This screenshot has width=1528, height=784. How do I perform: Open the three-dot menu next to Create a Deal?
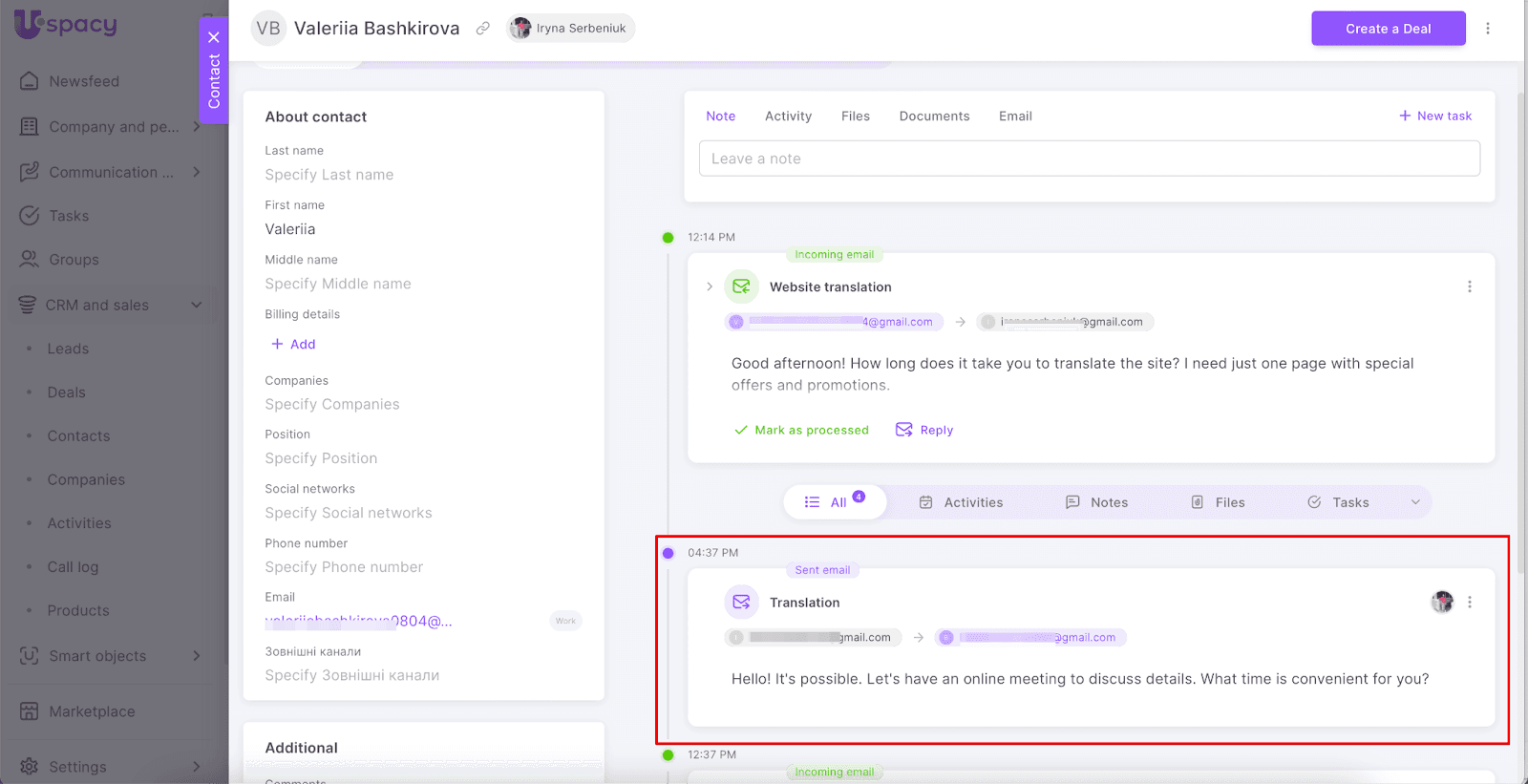click(1487, 29)
